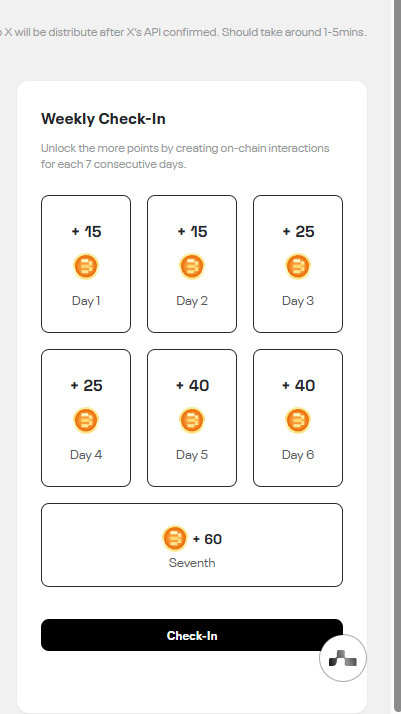Click the Day 1 coin icon

86,266
